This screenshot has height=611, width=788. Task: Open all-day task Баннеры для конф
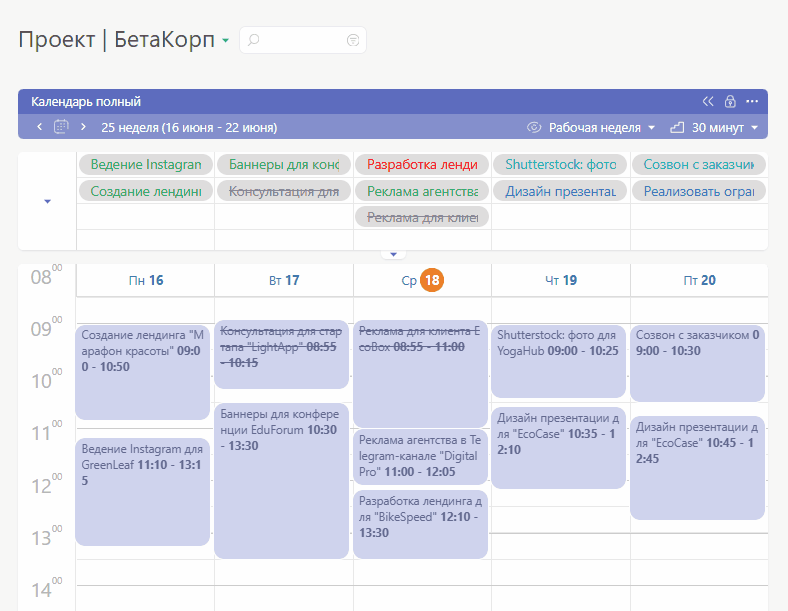coord(284,164)
